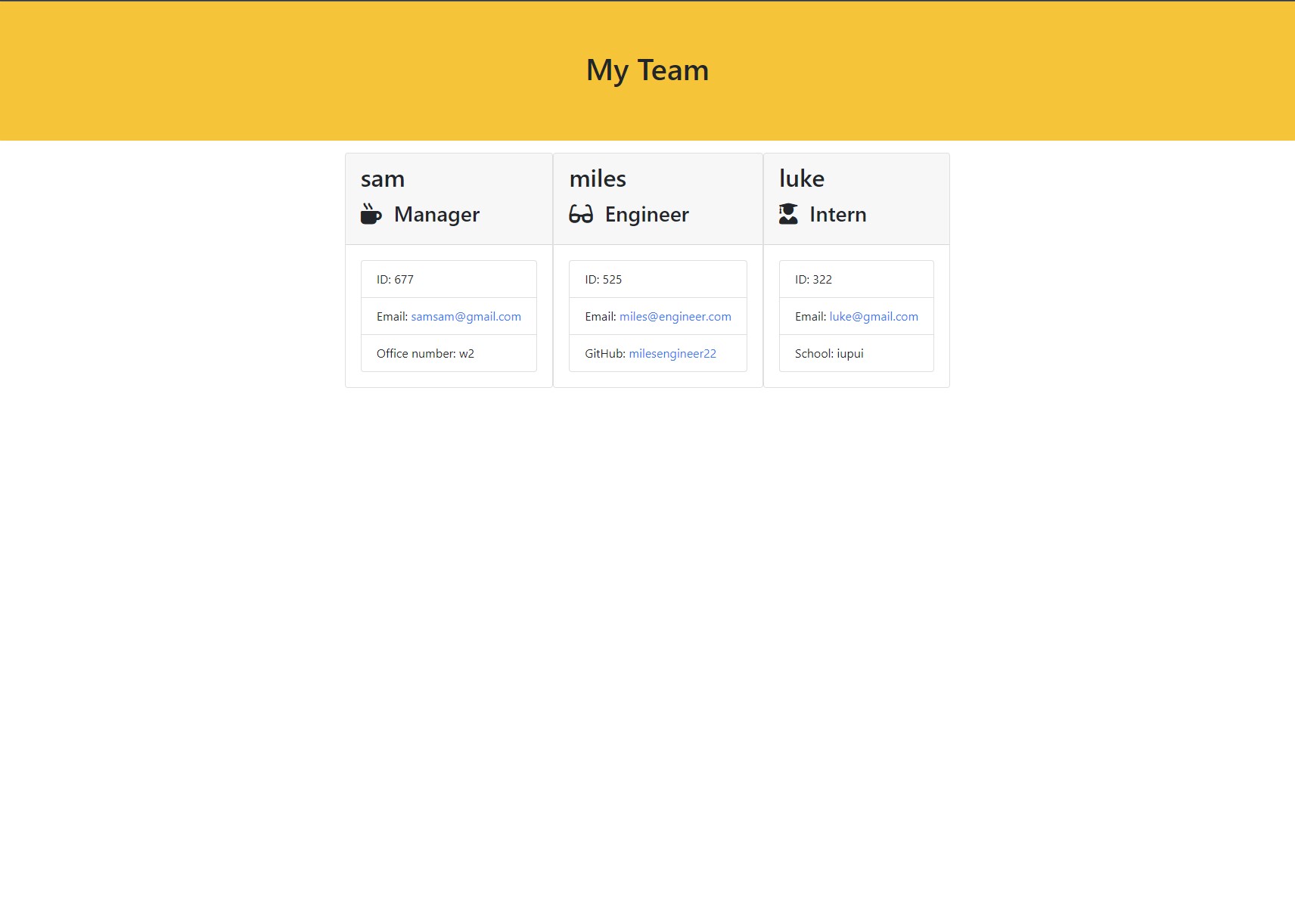Click the GitHub: label in miles card

point(605,353)
